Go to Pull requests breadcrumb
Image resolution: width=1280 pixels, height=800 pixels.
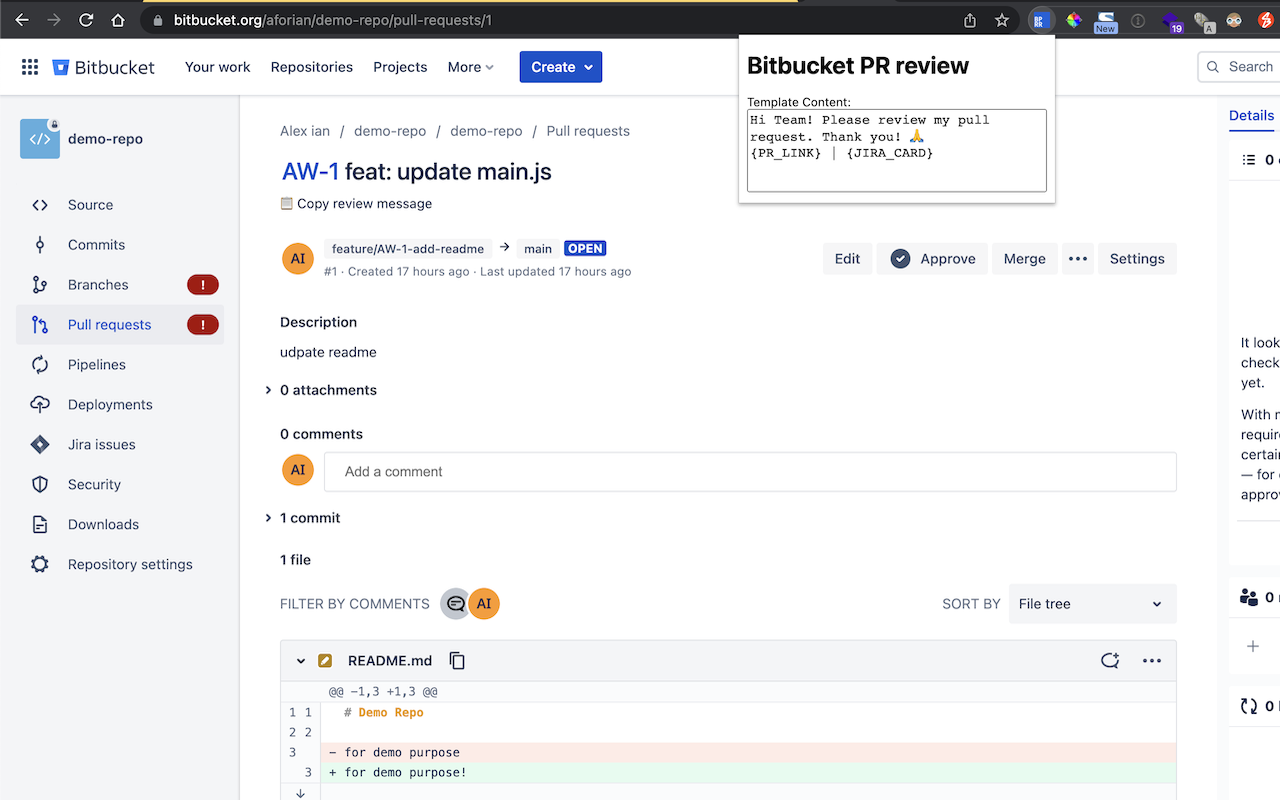pos(588,131)
